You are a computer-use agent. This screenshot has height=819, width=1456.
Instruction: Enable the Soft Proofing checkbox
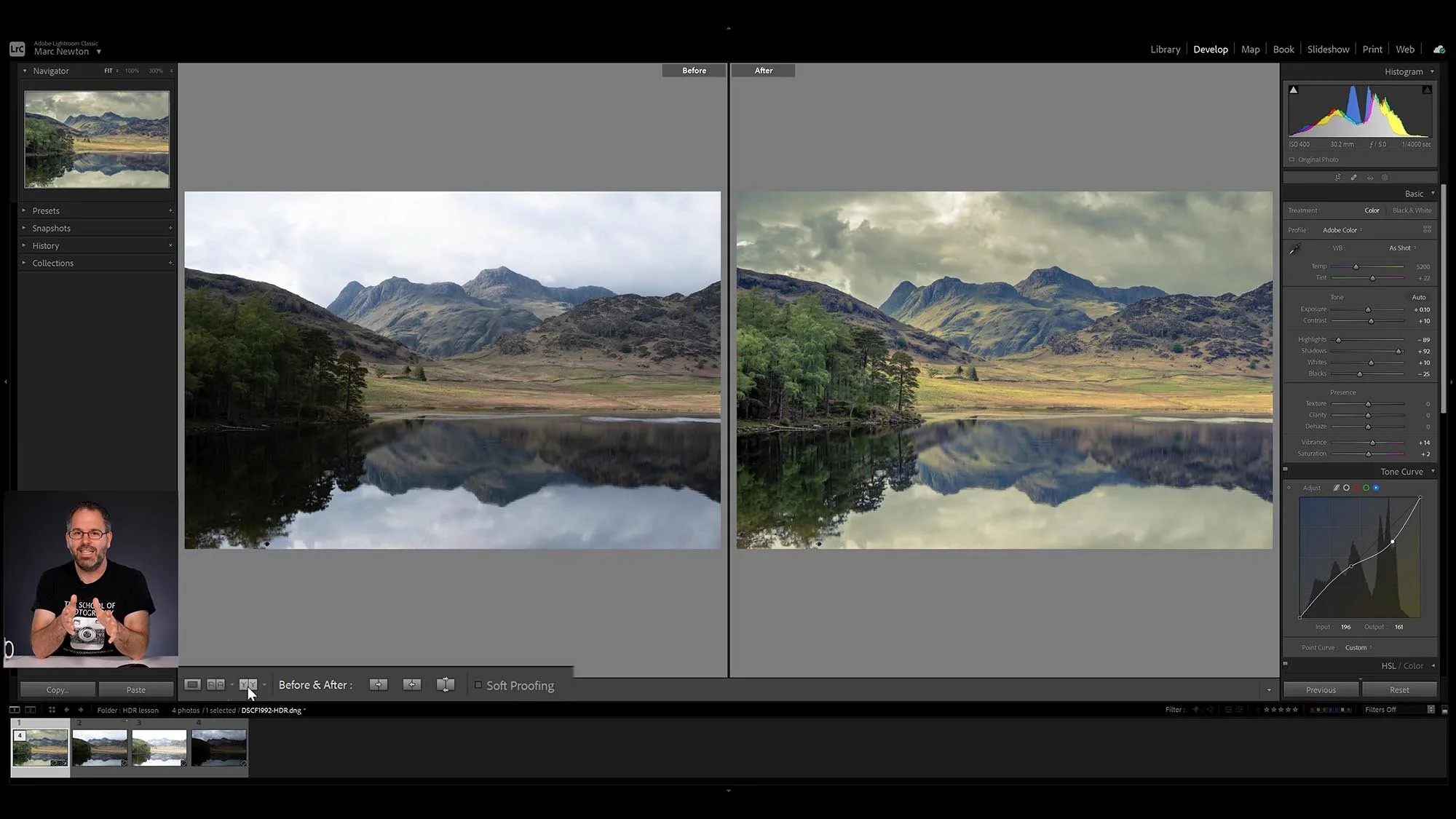[x=478, y=685]
